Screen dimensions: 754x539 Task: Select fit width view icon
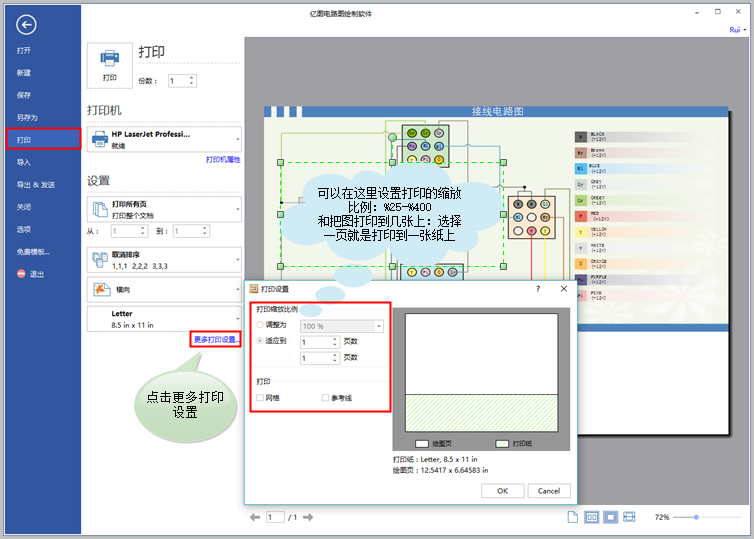[629, 517]
